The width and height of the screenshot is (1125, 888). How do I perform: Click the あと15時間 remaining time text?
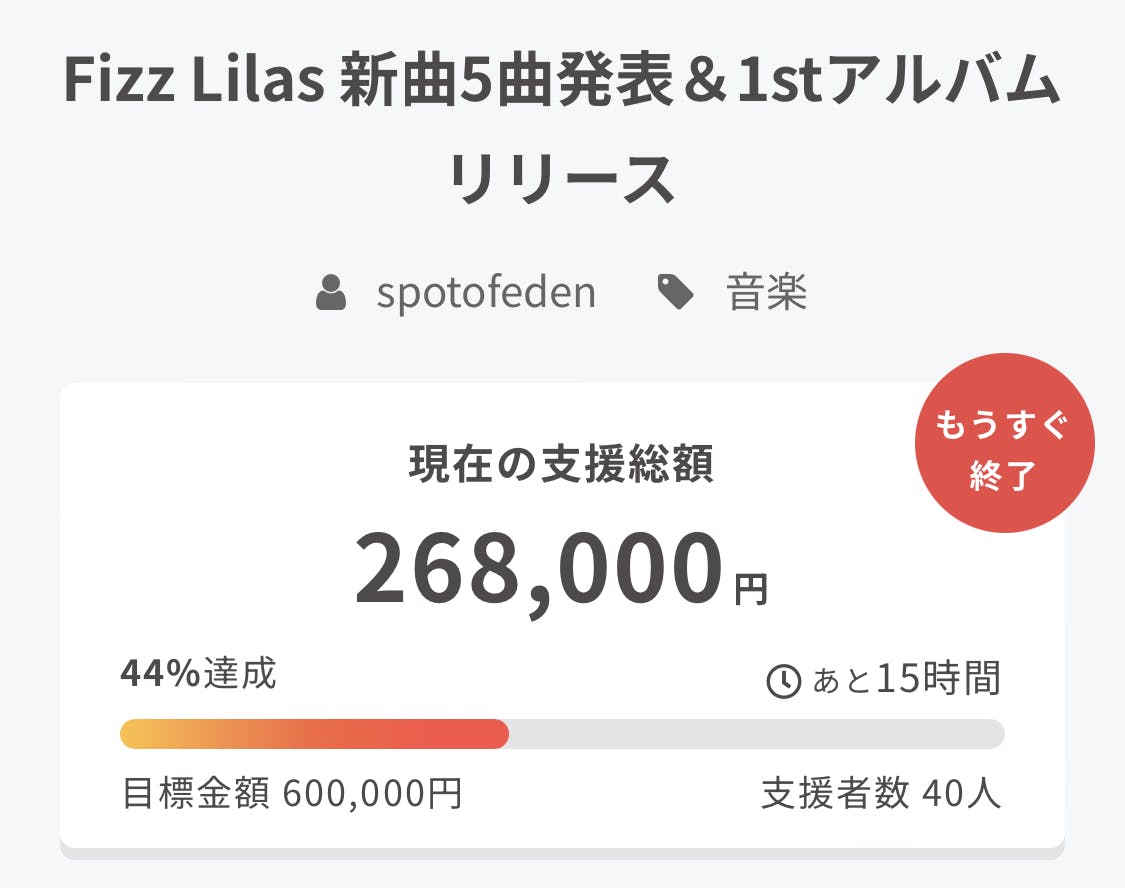coord(906,680)
